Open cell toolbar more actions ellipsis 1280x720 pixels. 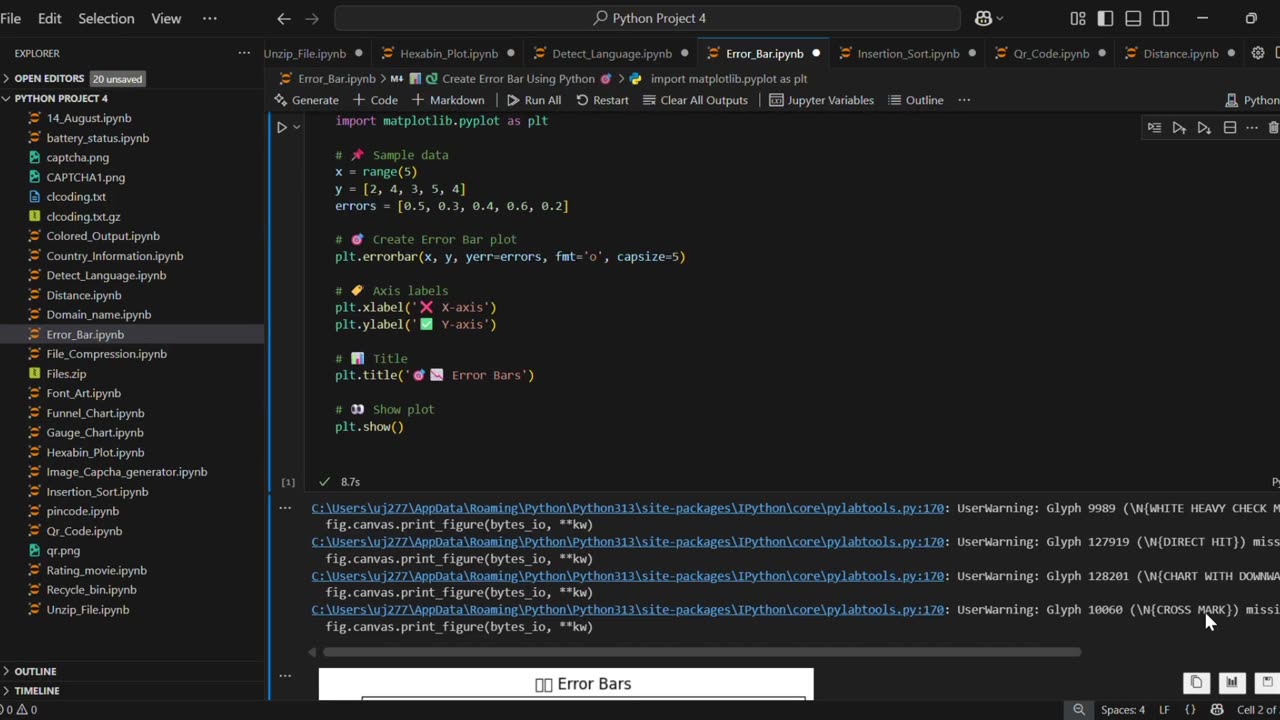click(1251, 127)
